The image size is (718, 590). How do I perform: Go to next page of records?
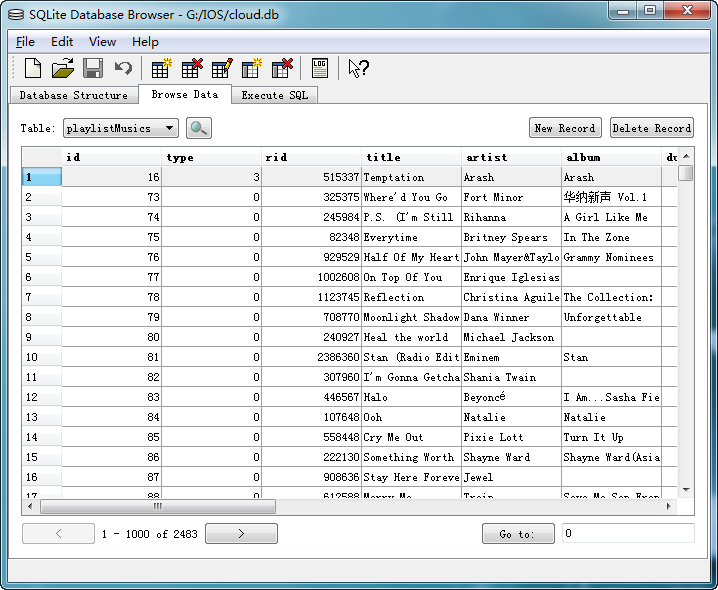click(241, 534)
